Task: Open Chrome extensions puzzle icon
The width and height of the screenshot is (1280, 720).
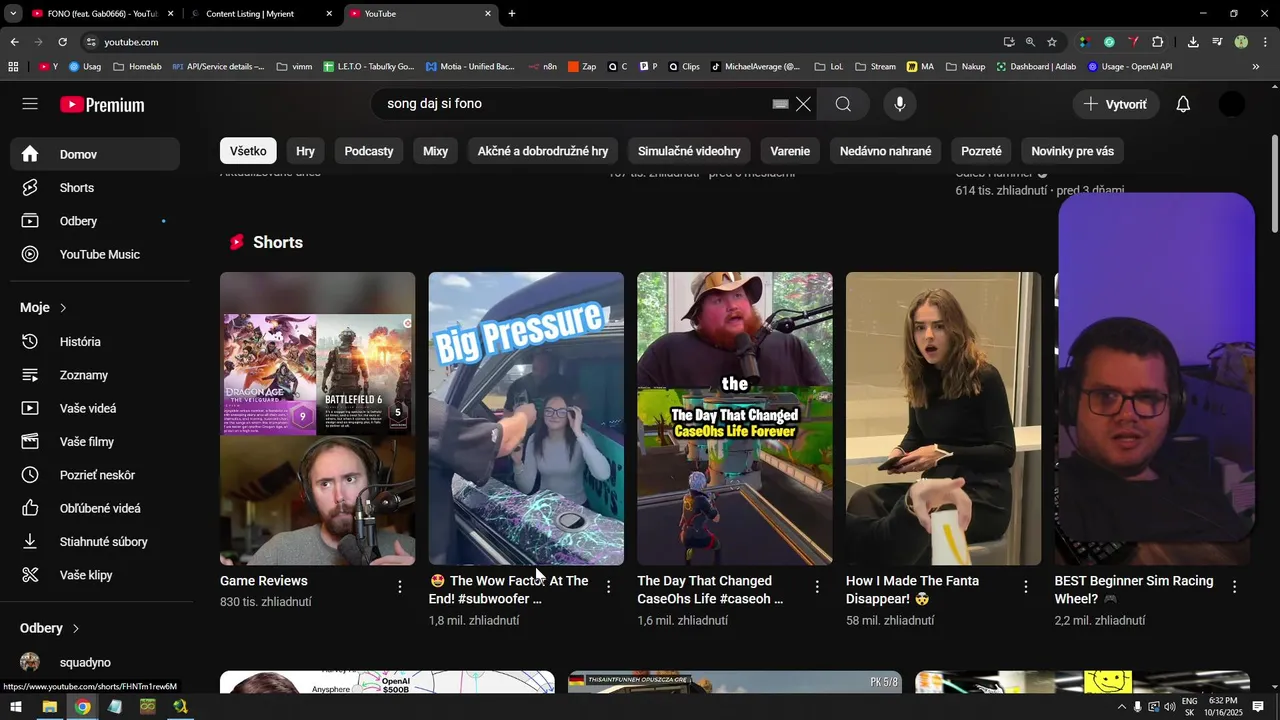Action: pos(1158,42)
